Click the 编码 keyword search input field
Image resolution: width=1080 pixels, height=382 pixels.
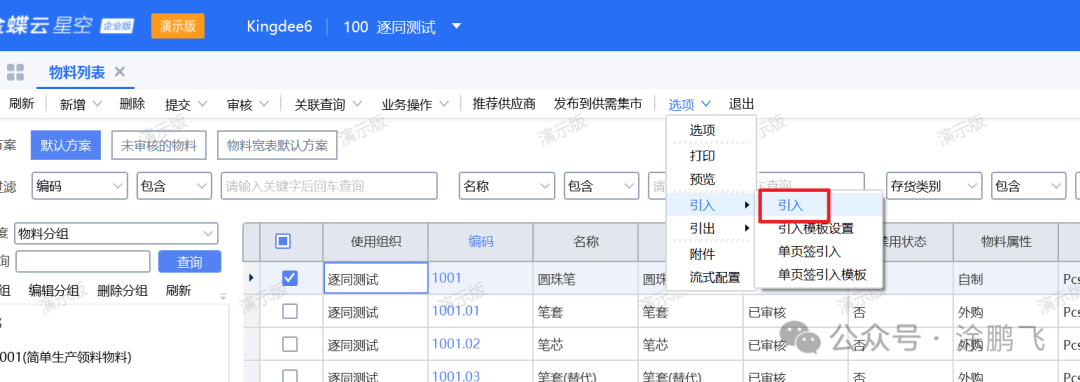coord(329,186)
